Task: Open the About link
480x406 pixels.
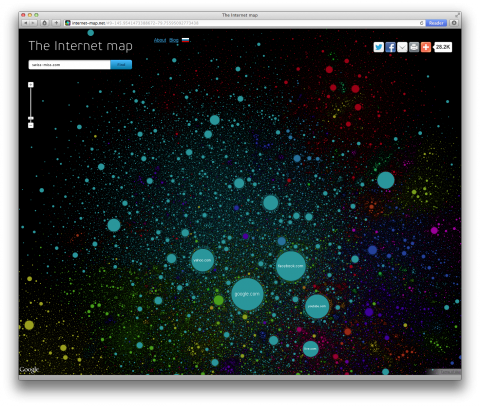Action: [160, 40]
